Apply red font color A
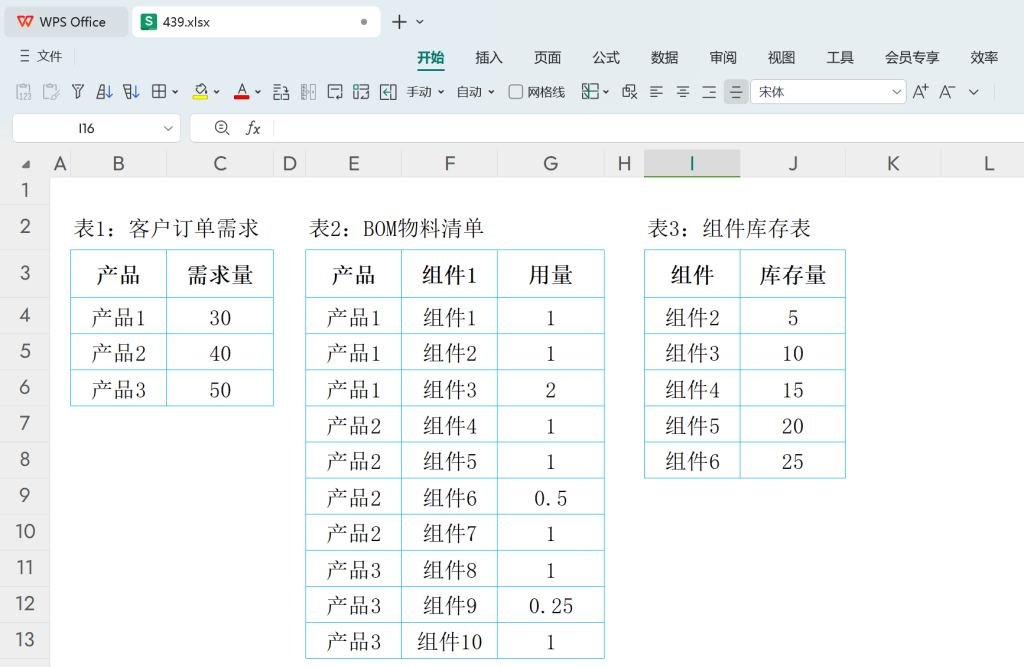The width and height of the screenshot is (1024, 667). coord(242,92)
